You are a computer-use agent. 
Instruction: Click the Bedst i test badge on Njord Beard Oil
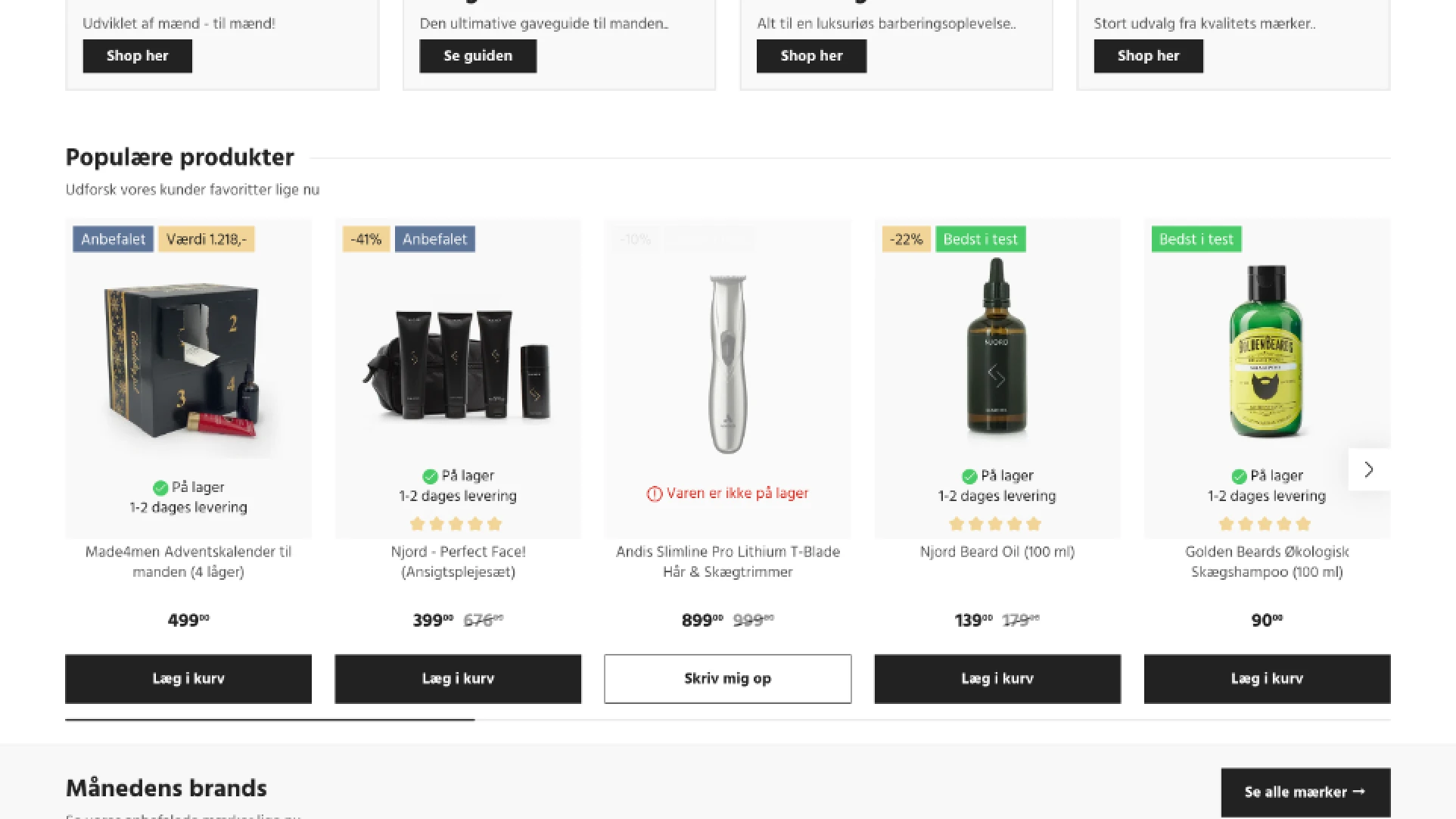(980, 239)
